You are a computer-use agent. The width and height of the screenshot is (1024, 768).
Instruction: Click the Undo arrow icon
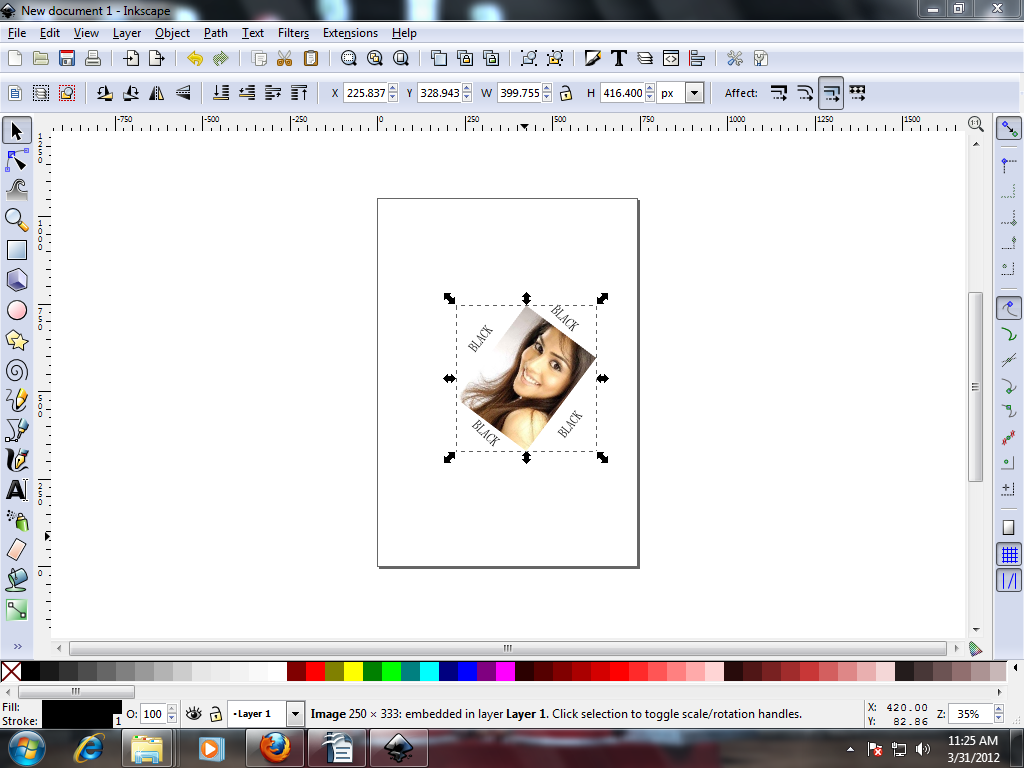pos(194,59)
